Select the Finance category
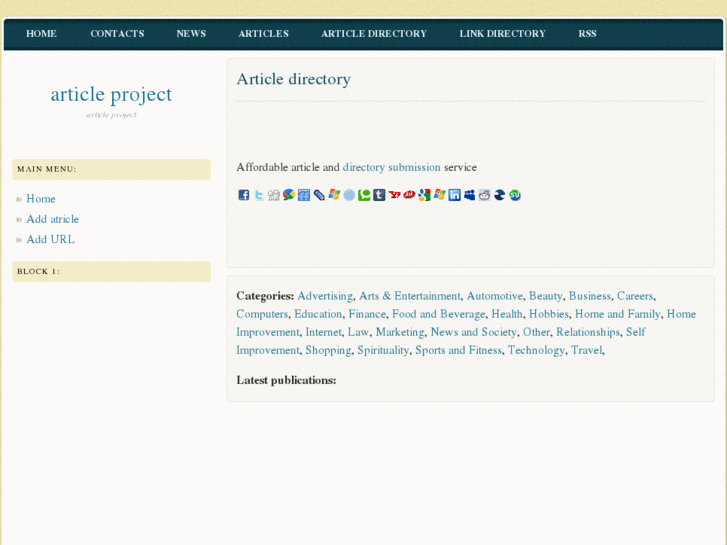Screen dimensions: 727x545 click(x=367, y=314)
